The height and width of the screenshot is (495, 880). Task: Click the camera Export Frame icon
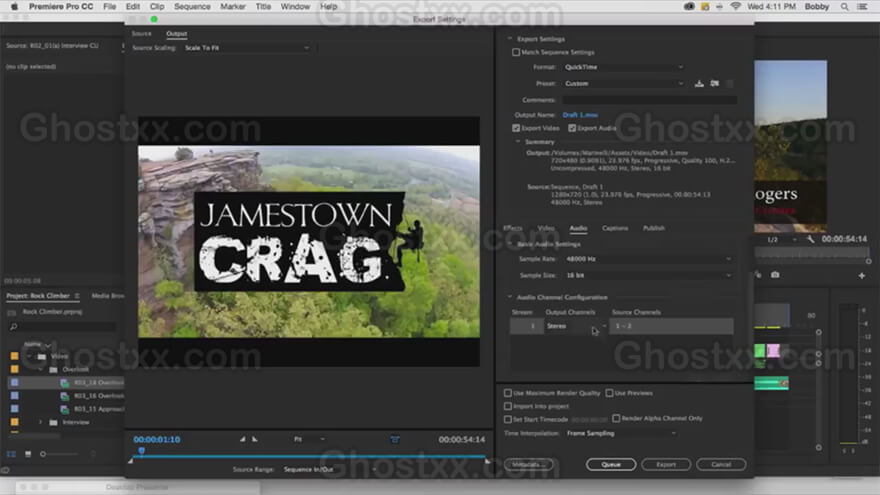[x=775, y=275]
